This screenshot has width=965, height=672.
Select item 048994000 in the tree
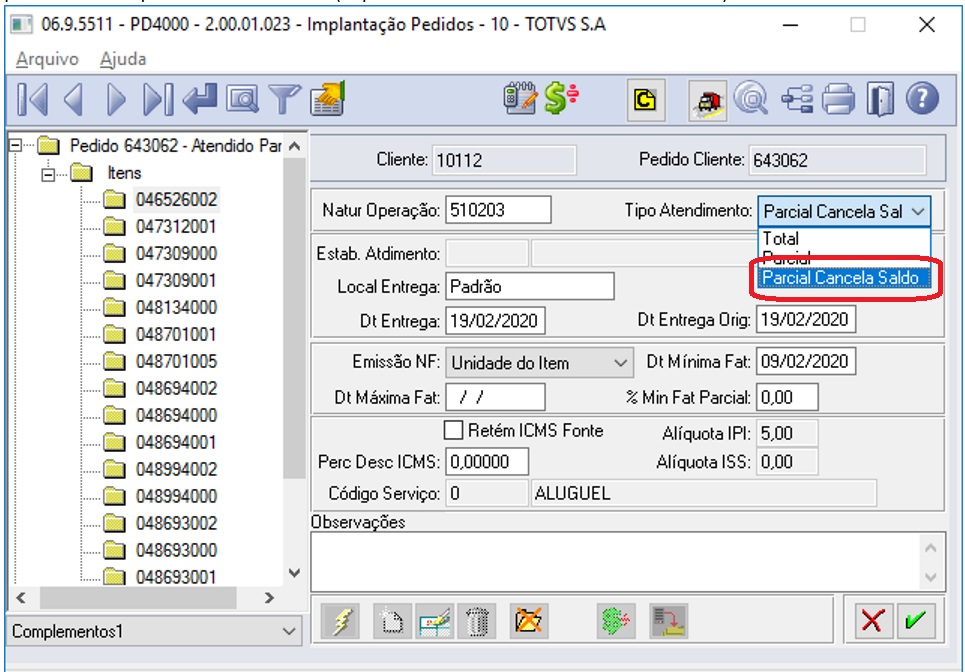[177, 496]
